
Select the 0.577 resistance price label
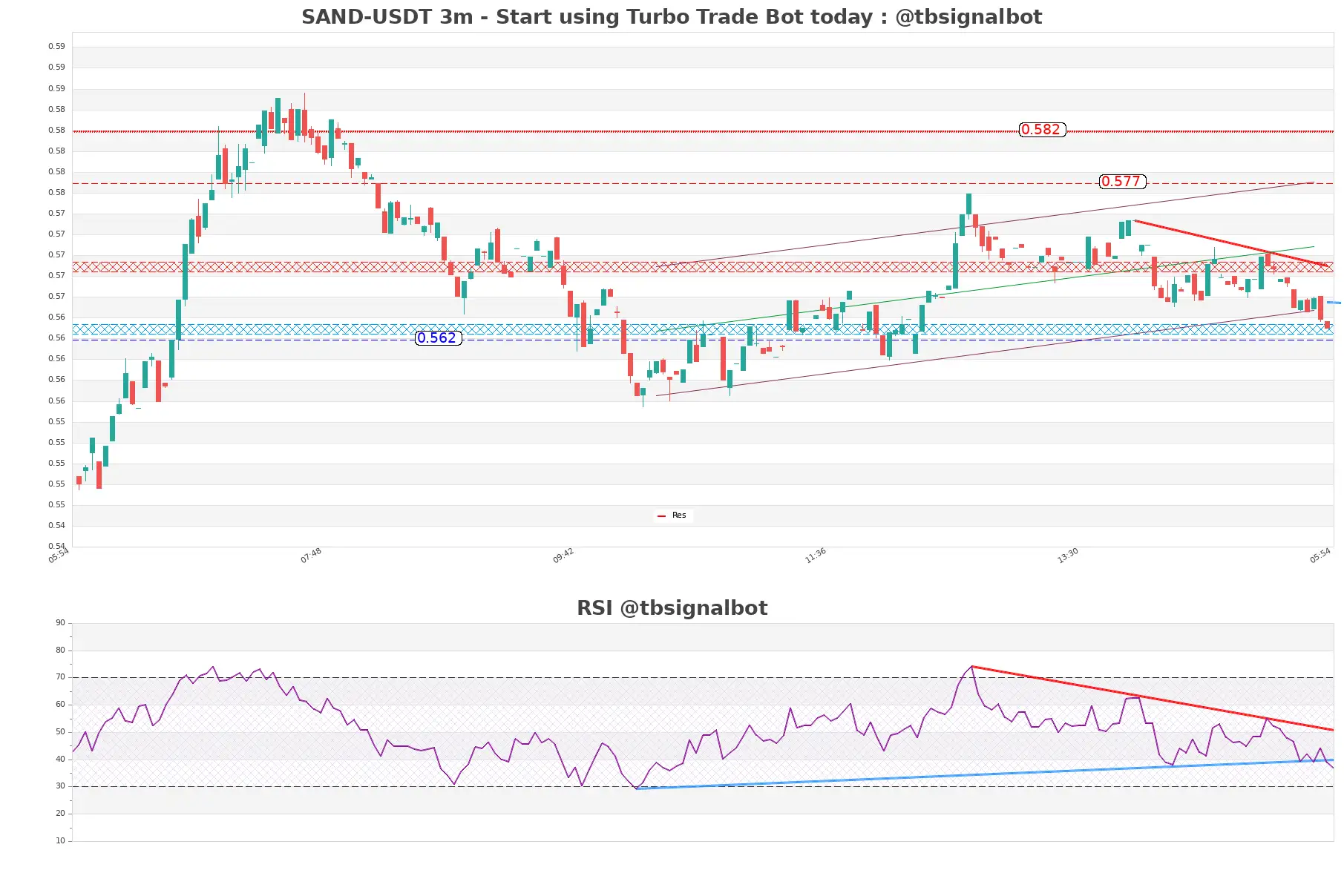pyautogui.click(x=1122, y=182)
